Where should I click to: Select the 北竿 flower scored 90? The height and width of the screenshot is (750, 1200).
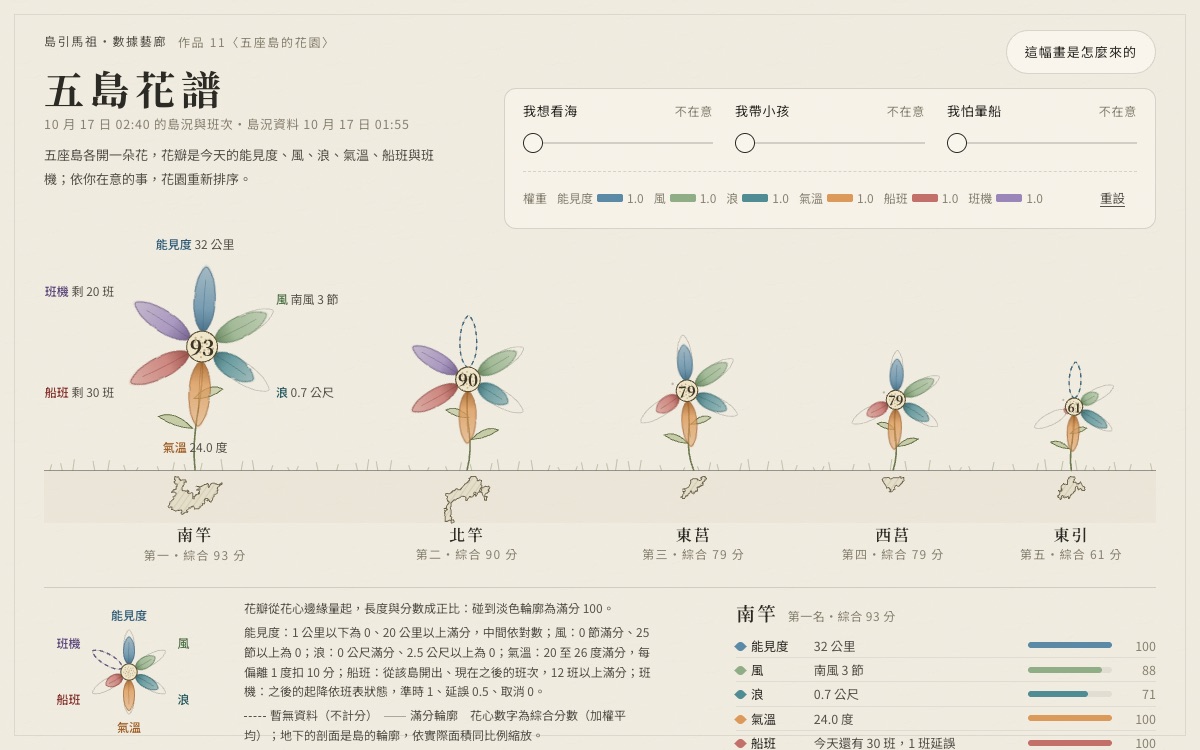click(468, 379)
